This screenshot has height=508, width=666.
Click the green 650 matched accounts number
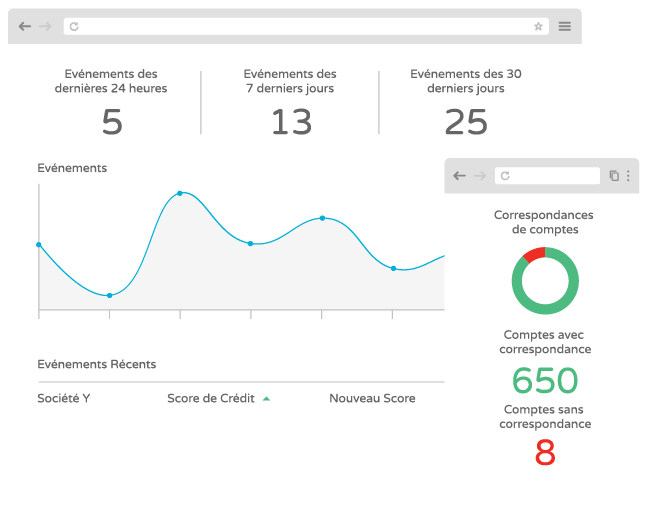pos(545,381)
